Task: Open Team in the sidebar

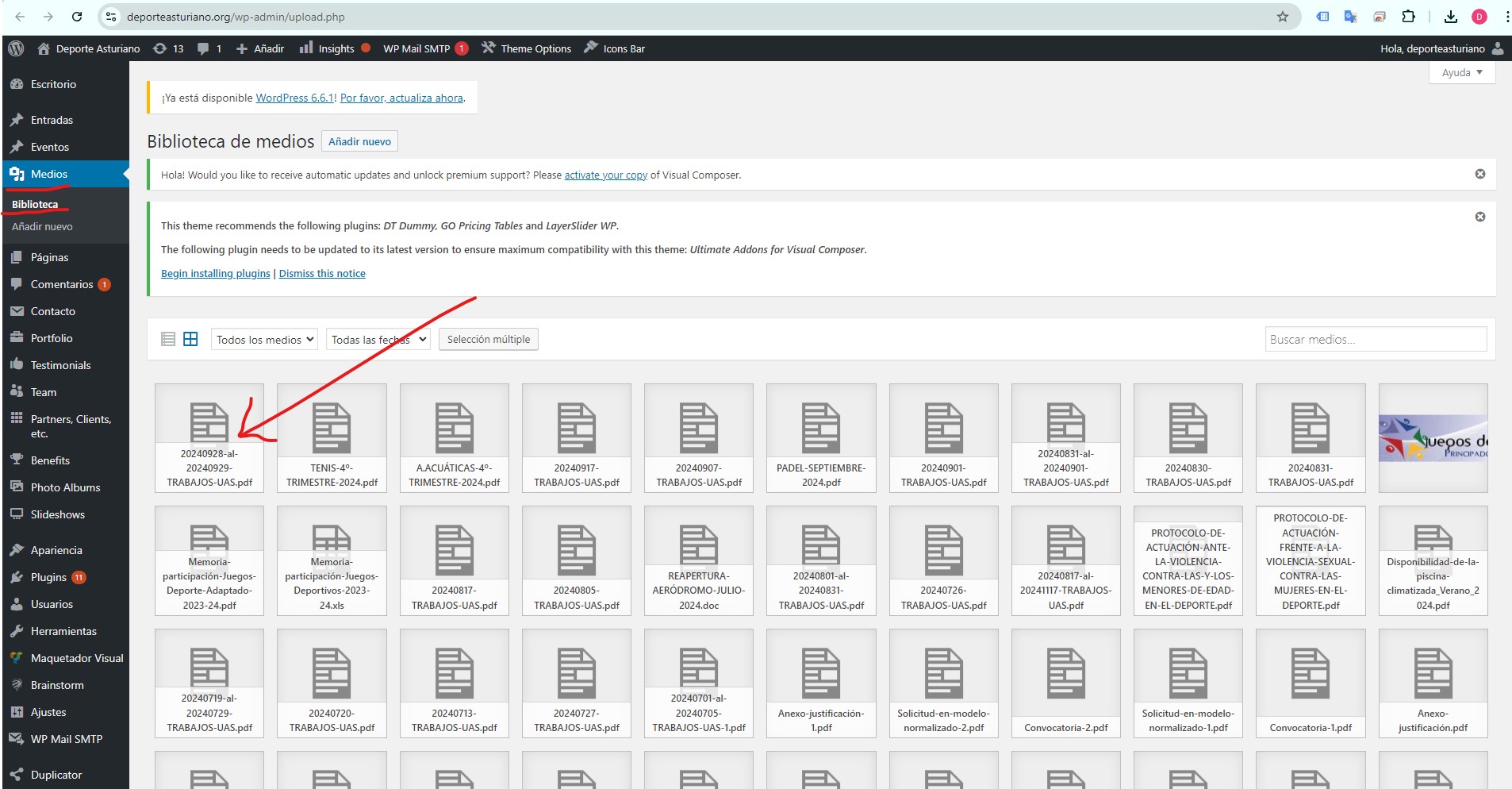Action: [x=65, y=392]
